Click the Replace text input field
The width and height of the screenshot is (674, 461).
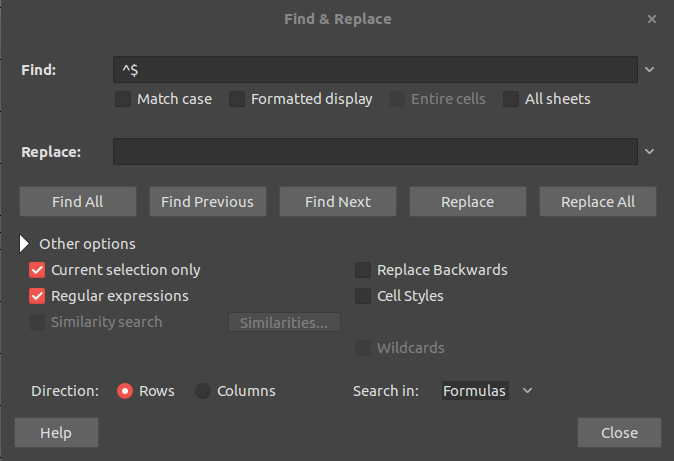point(374,152)
